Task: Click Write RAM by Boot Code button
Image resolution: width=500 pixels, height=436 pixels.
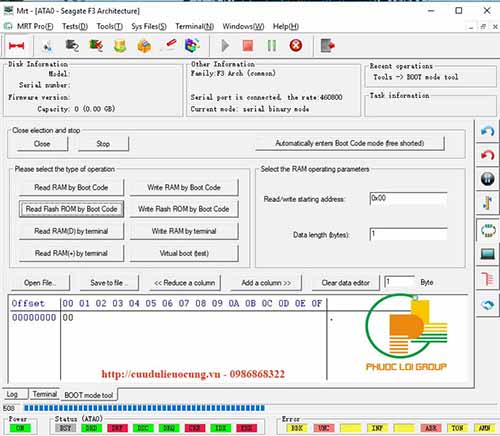Action: [x=184, y=187]
